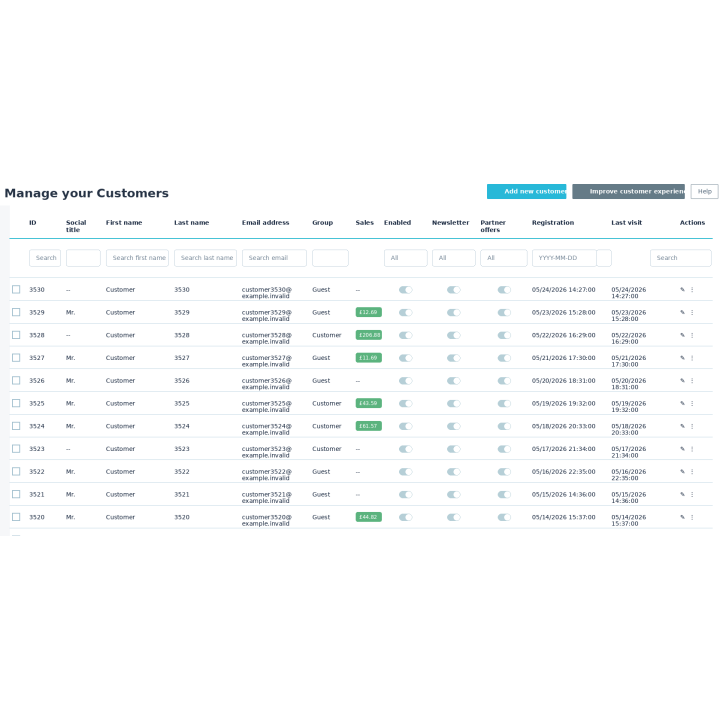Click the £206.88 sales badge
The height and width of the screenshot is (720, 720).
point(369,335)
